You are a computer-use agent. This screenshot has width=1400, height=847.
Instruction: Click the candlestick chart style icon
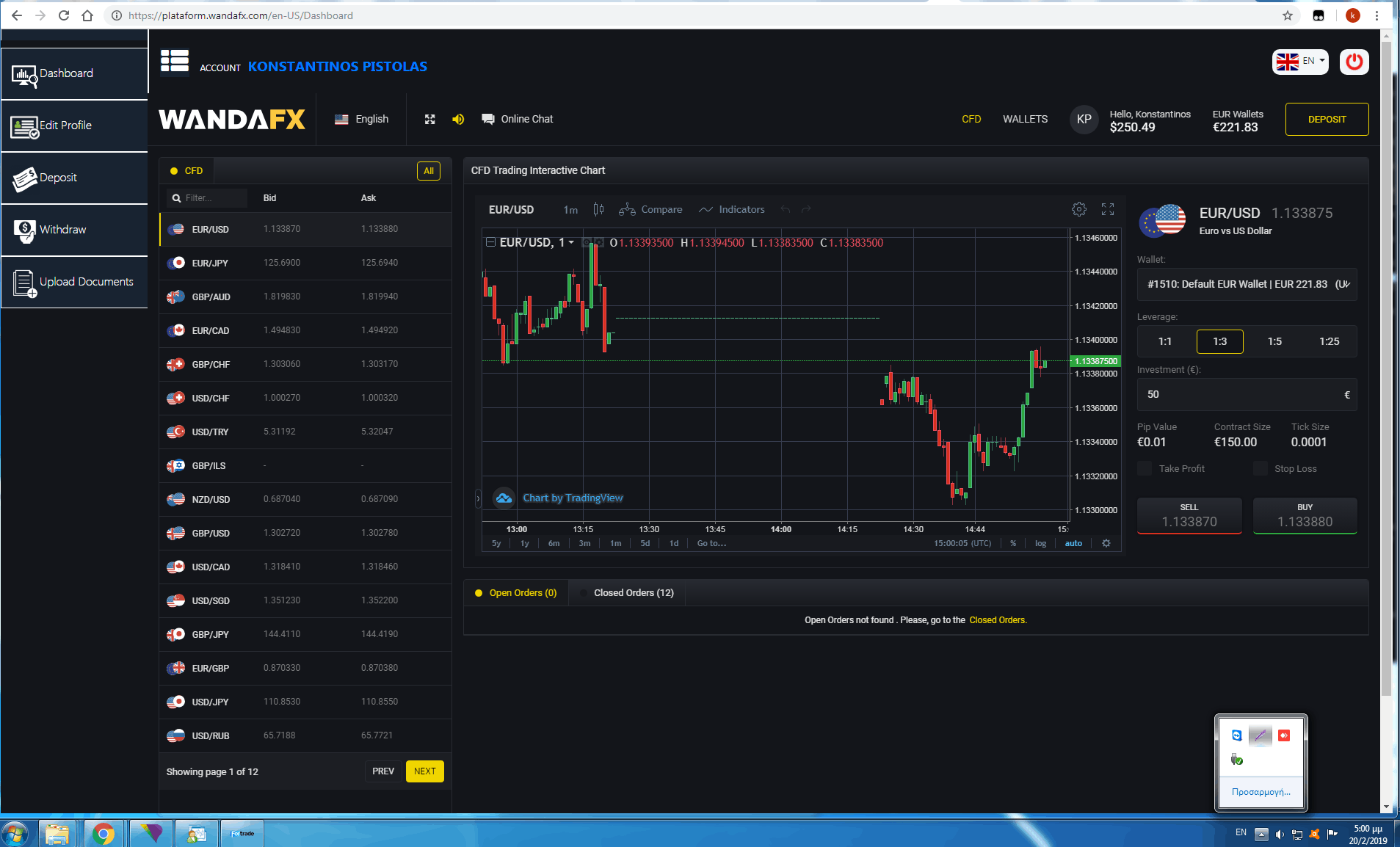598,209
